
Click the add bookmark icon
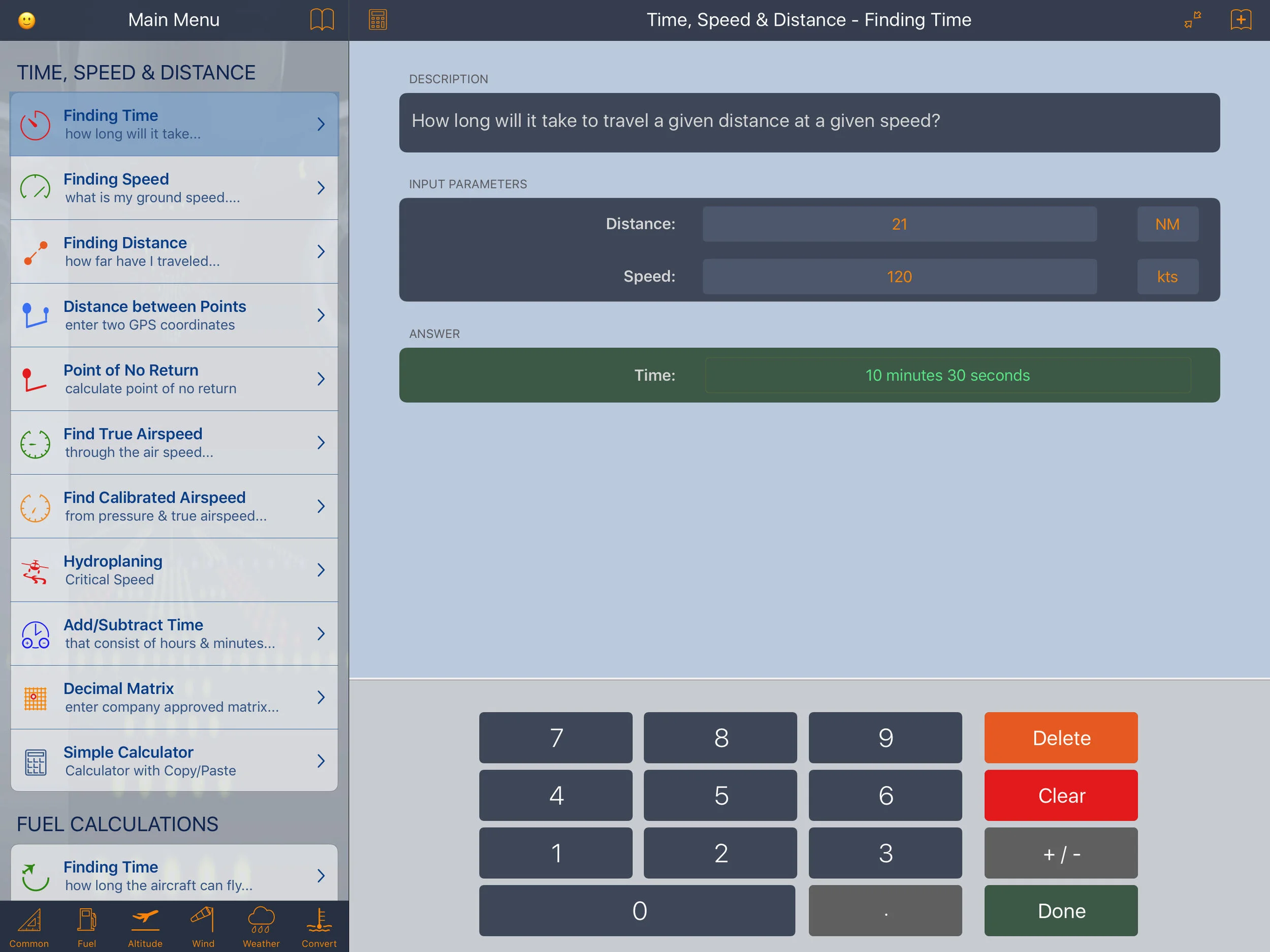(1241, 19)
